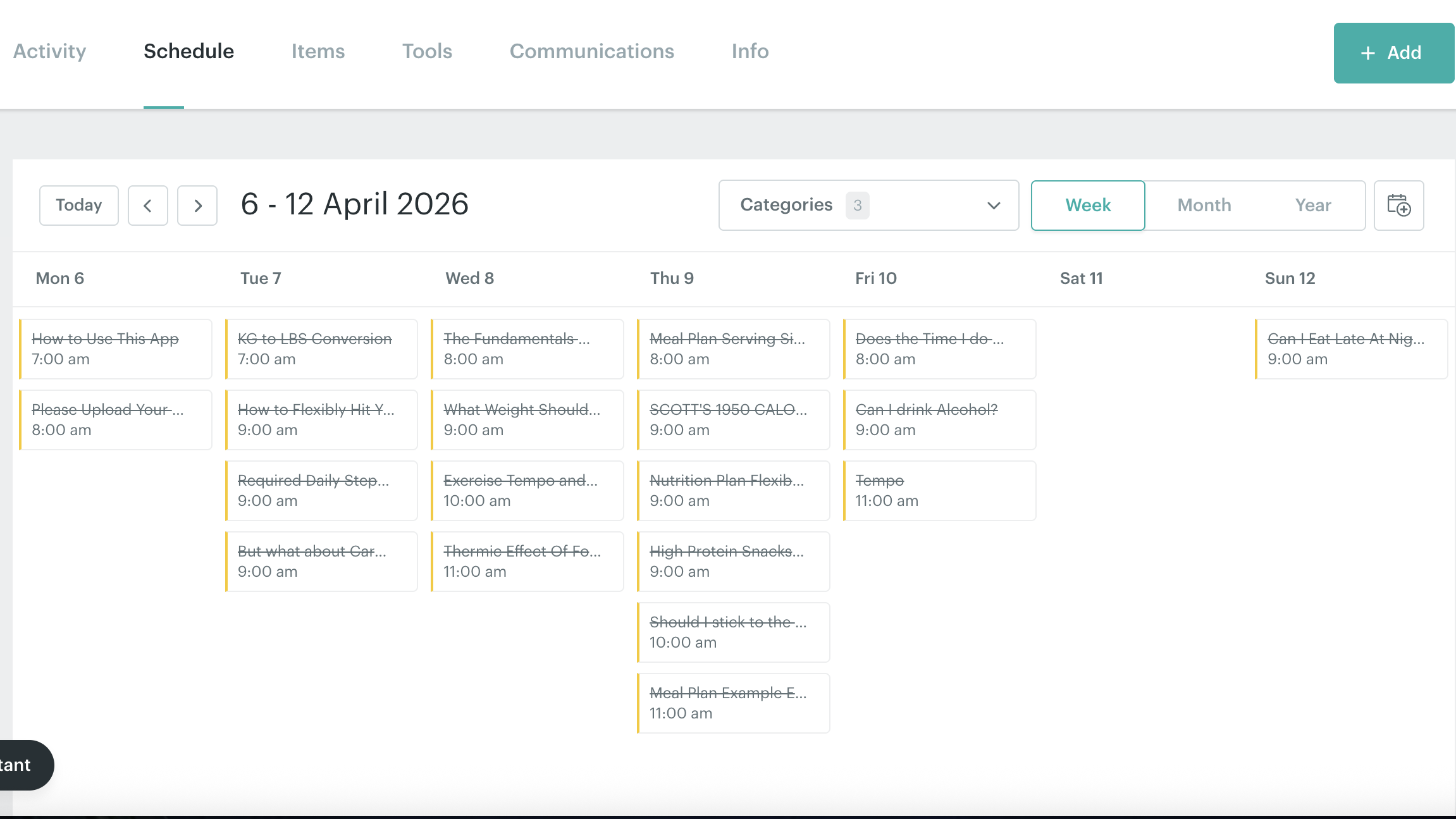This screenshot has width=1456, height=819.
Task: Open the Info tab
Action: (x=750, y=51)
